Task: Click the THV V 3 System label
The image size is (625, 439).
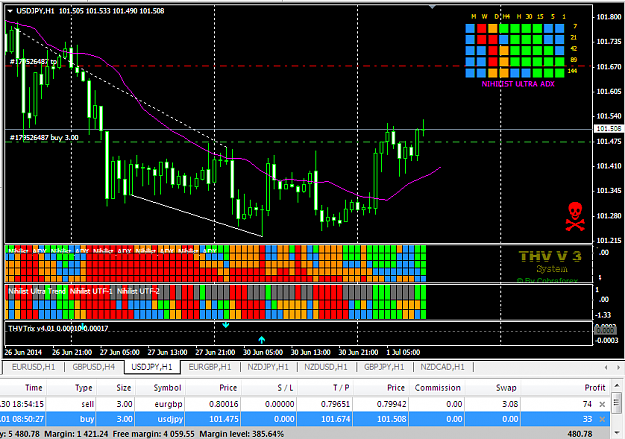Action: click(x=550, y=262)
